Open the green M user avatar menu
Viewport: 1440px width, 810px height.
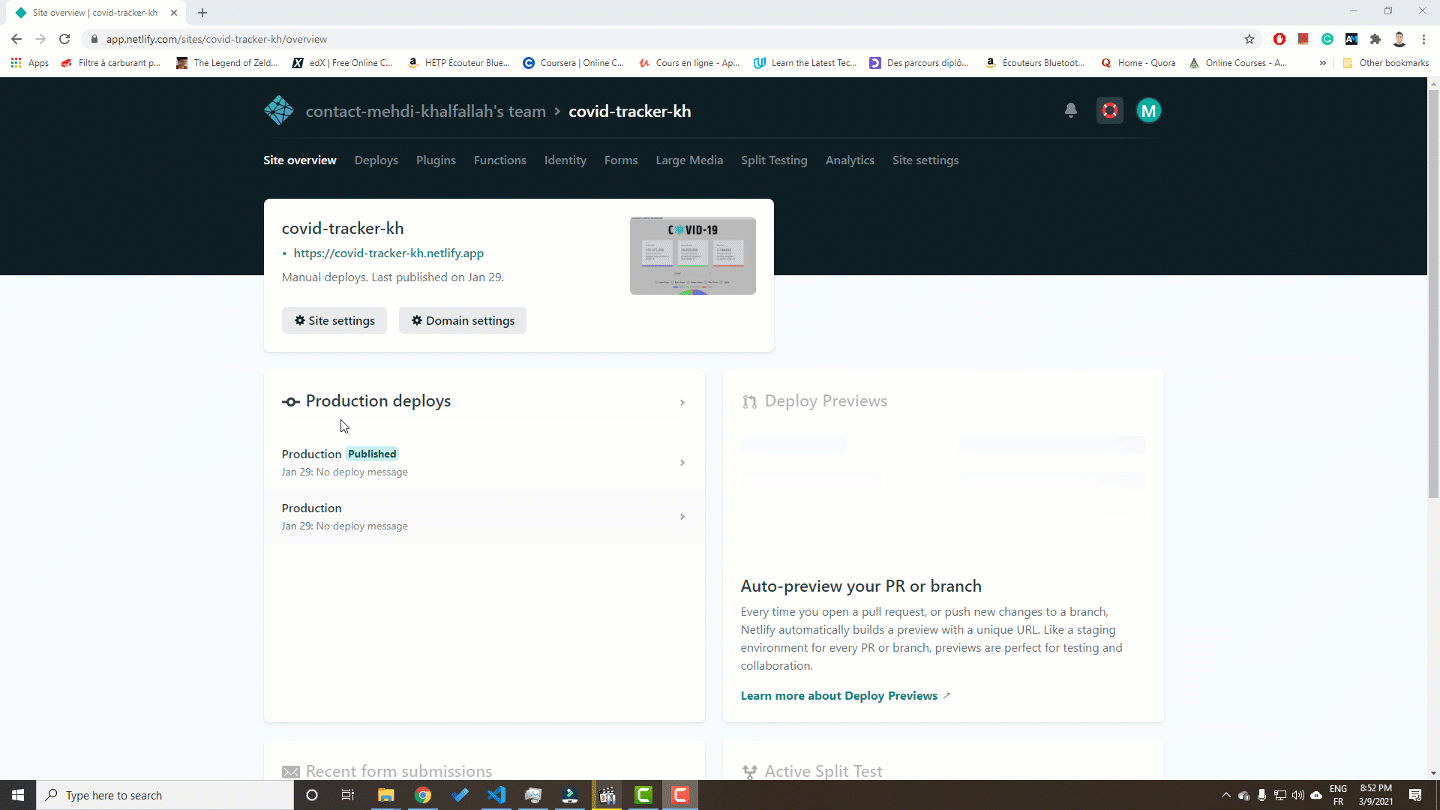[1149, 111]
